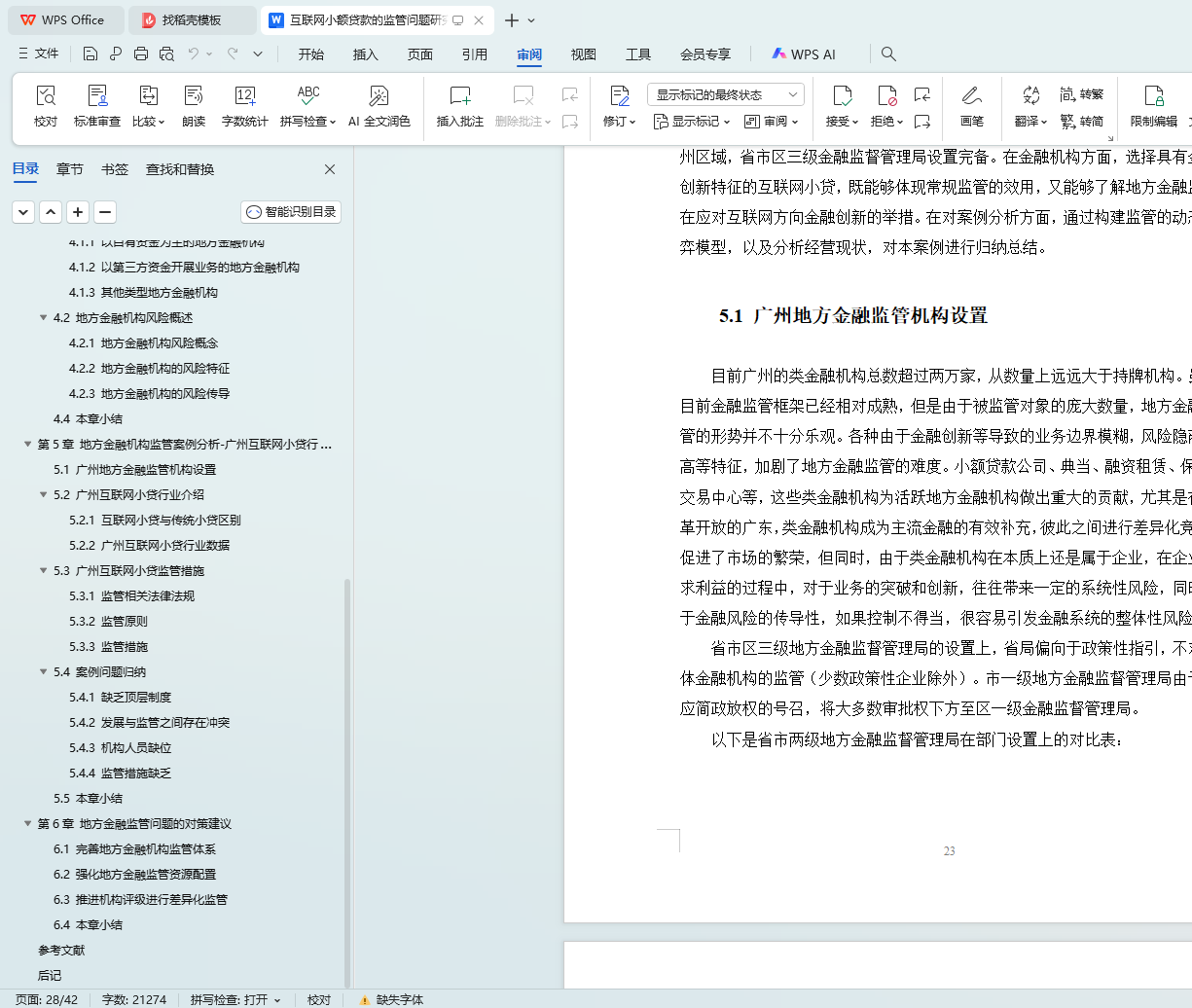Collapse all outline levels up-arrow button
Viewport: 1192px width, 1008px height.
click(x=51, y=211)
